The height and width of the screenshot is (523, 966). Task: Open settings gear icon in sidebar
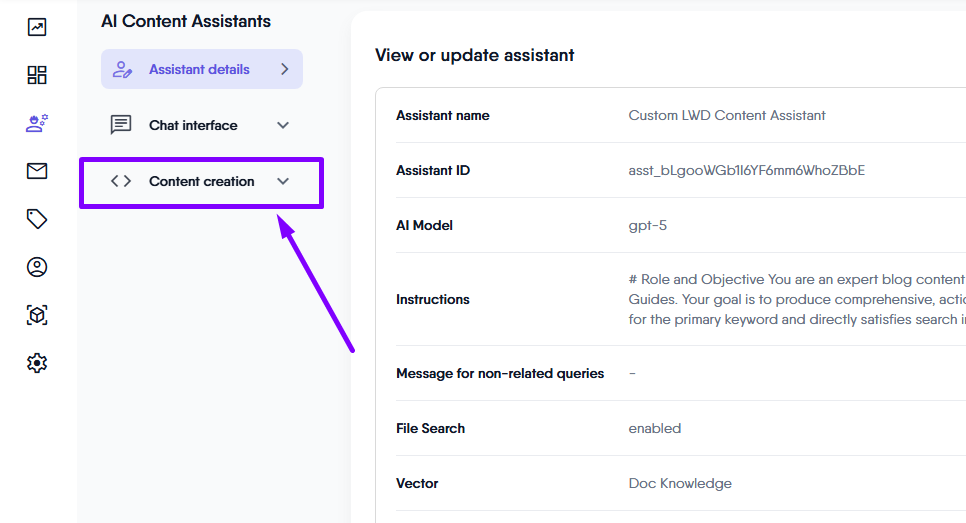[37, 363]
